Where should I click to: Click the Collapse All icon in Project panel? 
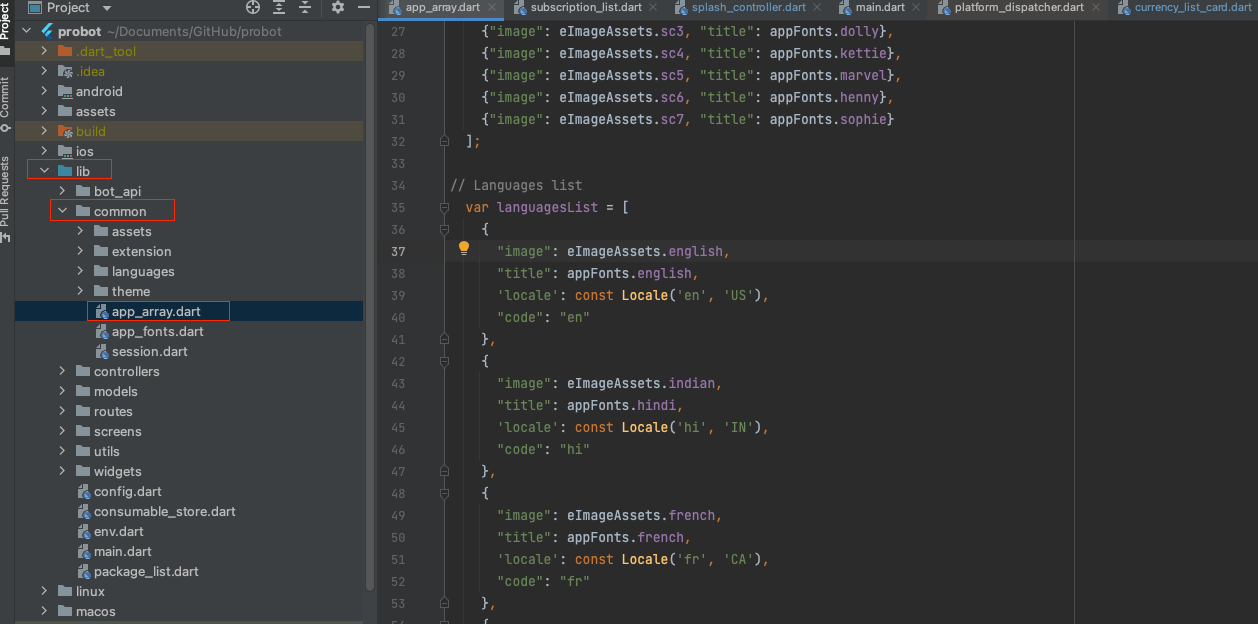click(304, 8)
